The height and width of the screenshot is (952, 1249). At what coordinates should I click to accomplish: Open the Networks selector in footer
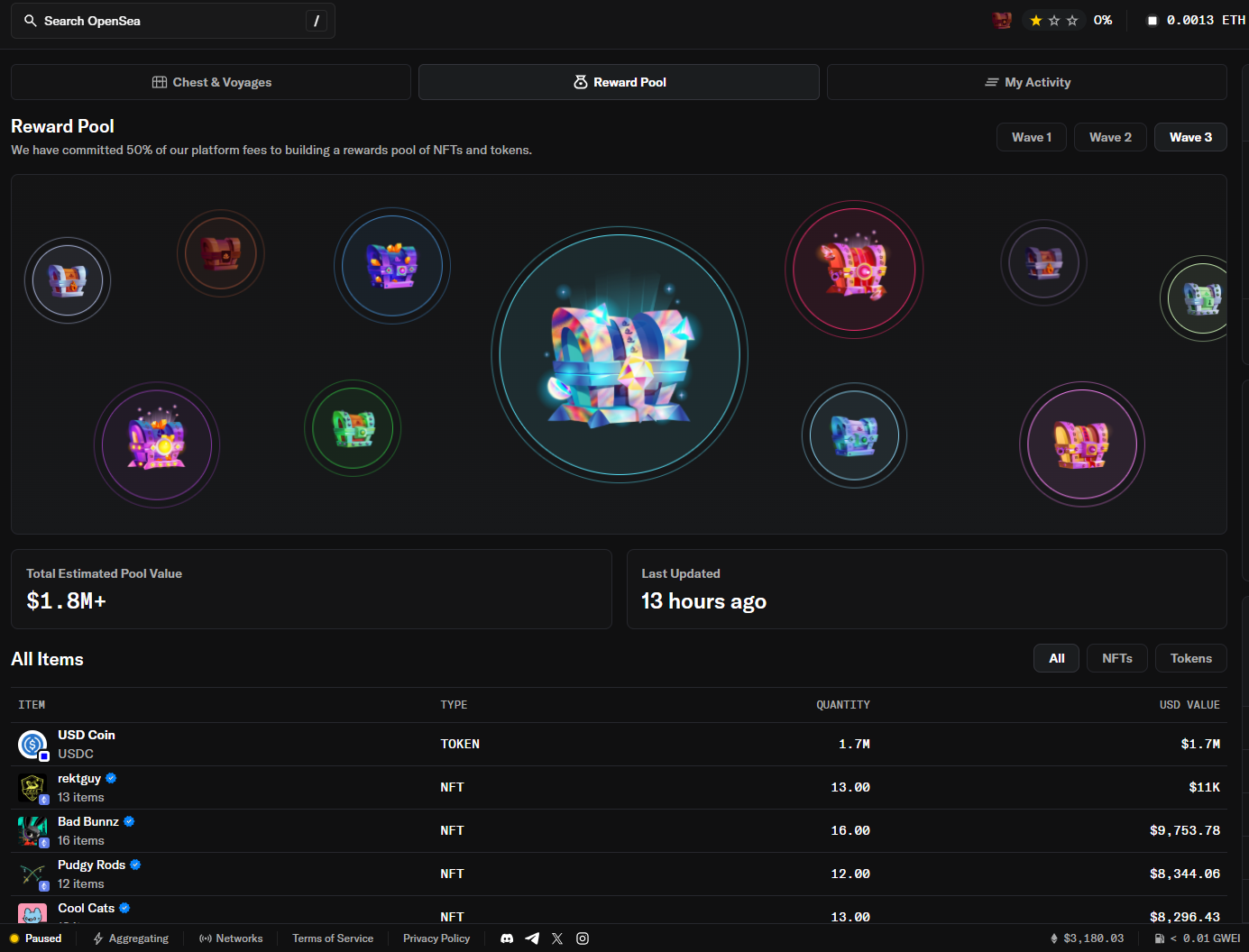tap(231, 938)
